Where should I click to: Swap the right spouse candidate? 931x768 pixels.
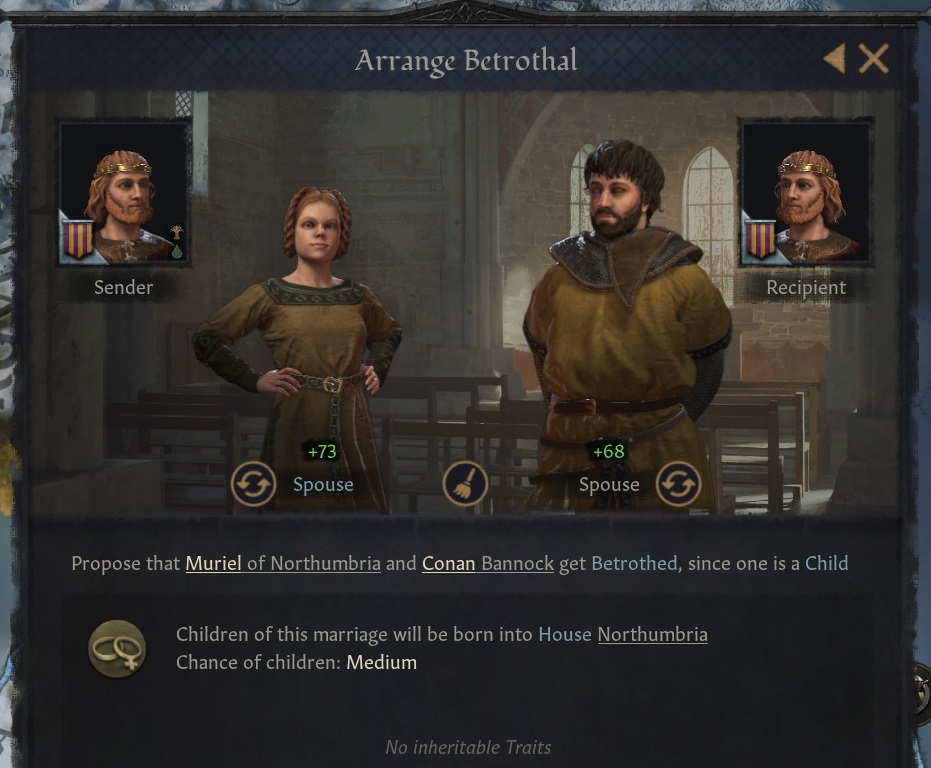(679, 484)
